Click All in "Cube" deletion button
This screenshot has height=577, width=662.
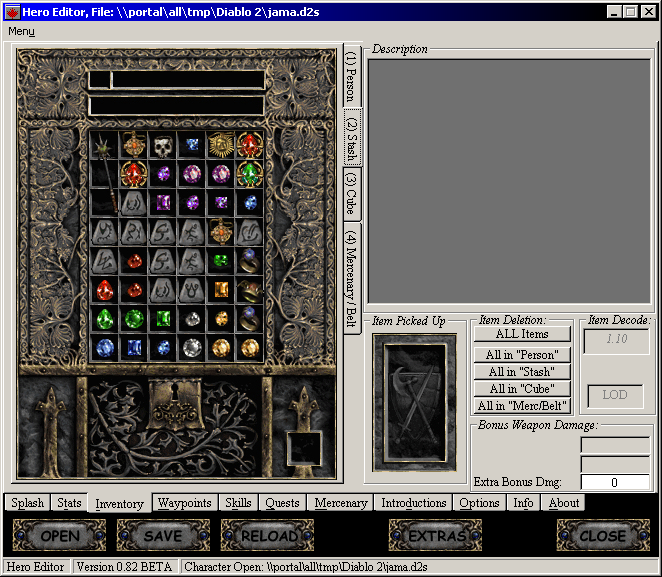[x=522, y=389]
